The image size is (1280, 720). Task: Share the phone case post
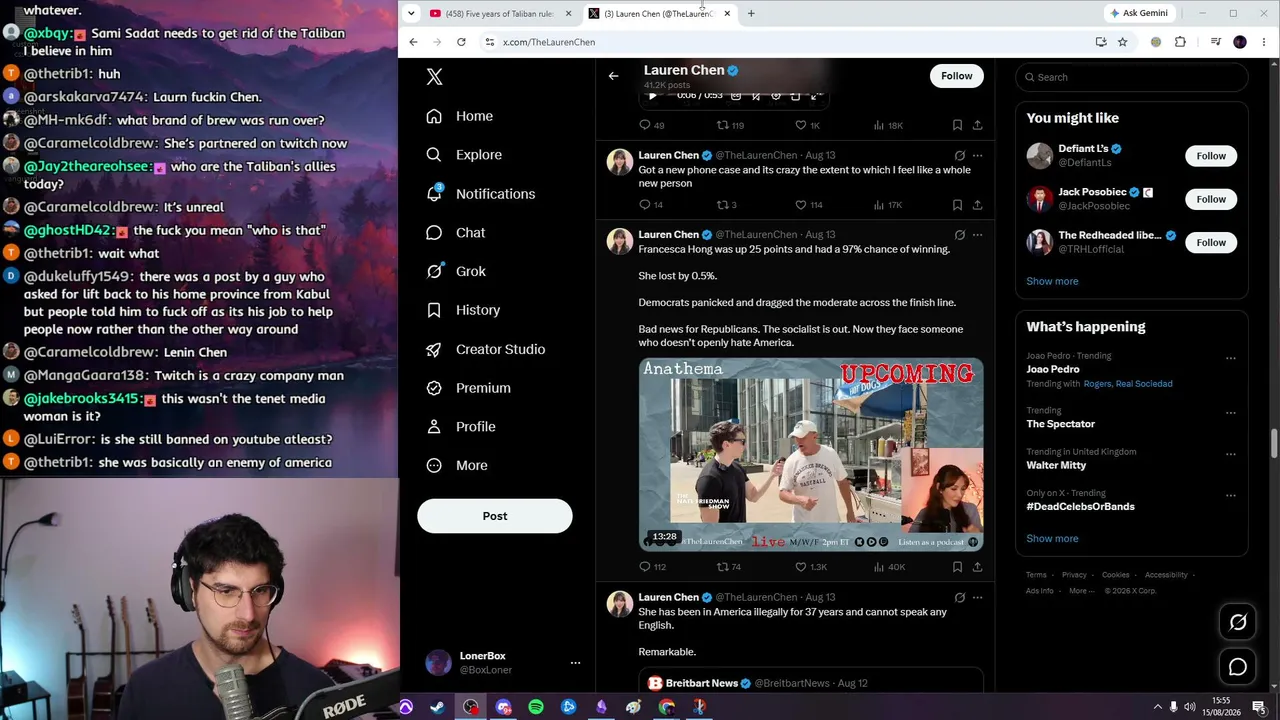tap(977, 205)
